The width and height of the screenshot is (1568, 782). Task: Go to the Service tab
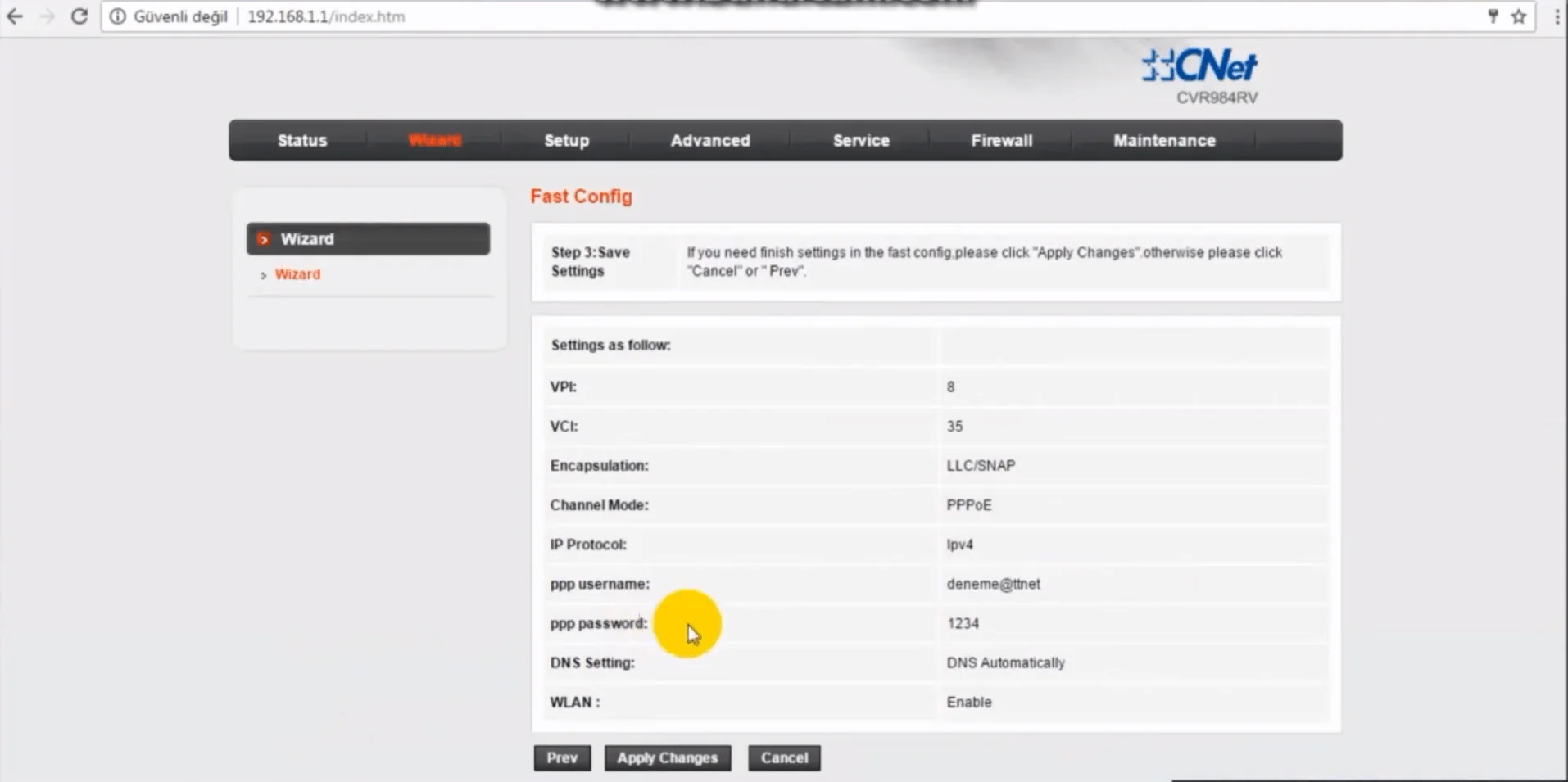tap(860, 141)
